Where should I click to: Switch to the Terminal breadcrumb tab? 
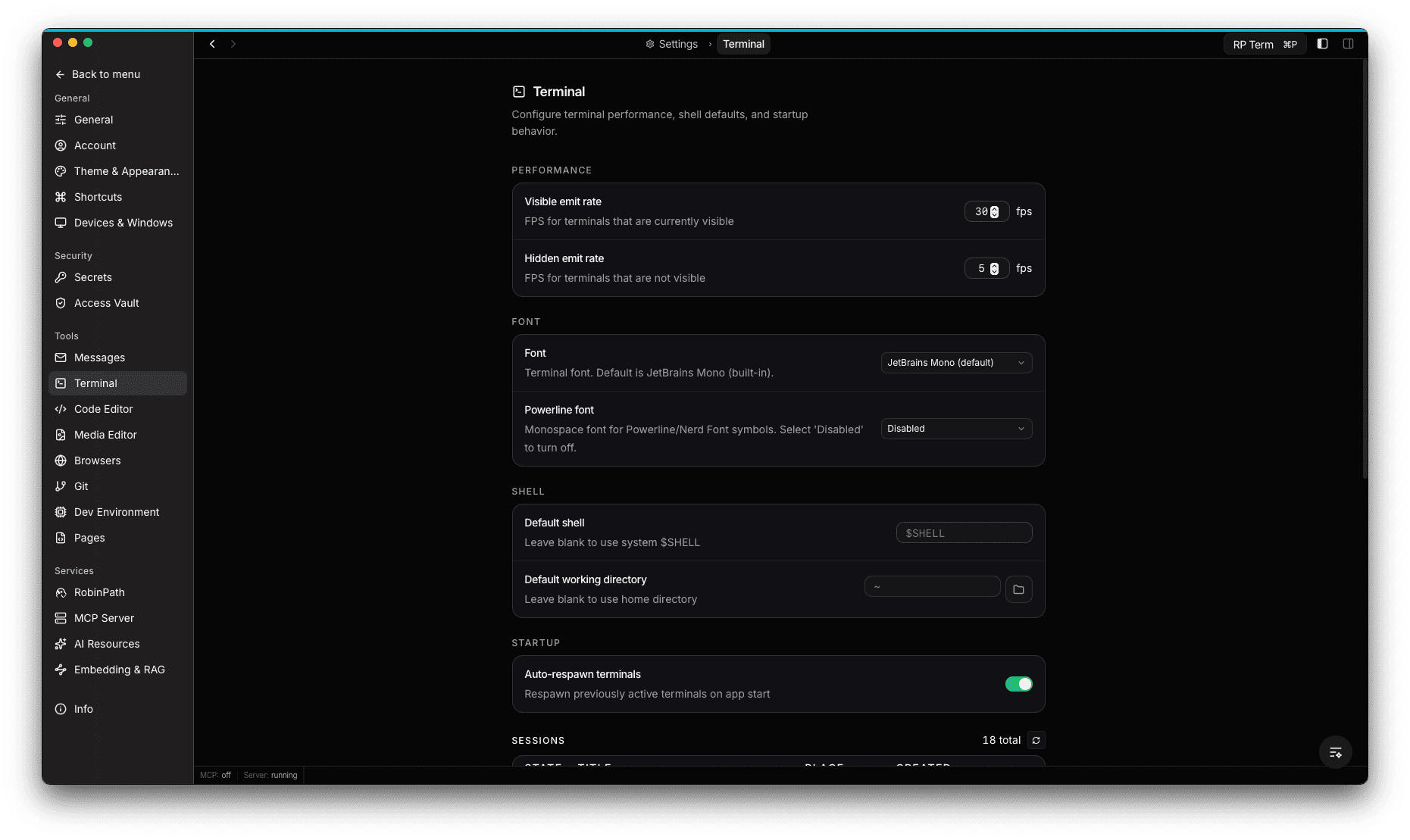click(x=743, y=44)
